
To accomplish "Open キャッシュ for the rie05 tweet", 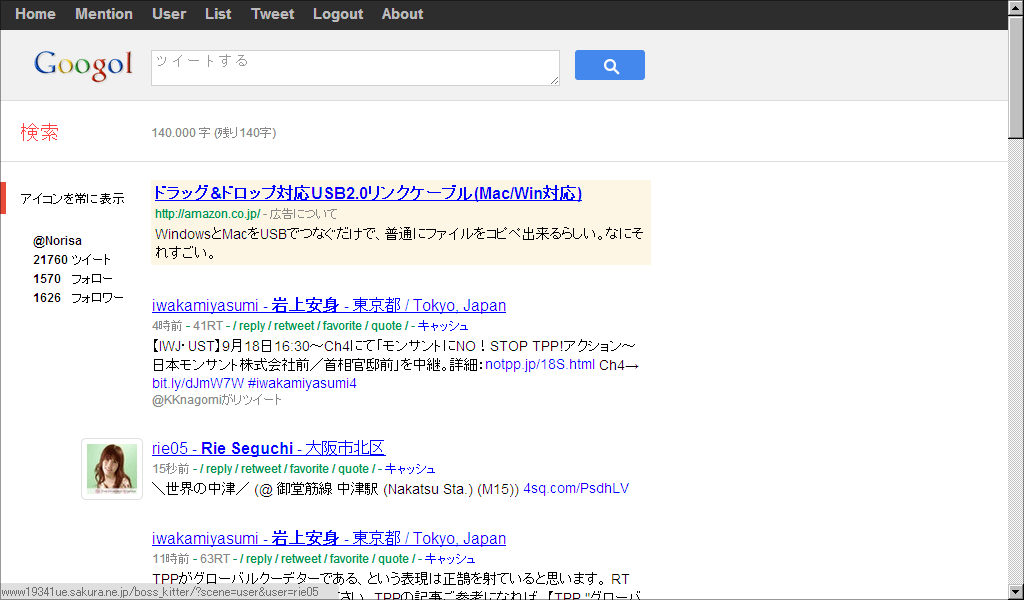I will [410, 468].
